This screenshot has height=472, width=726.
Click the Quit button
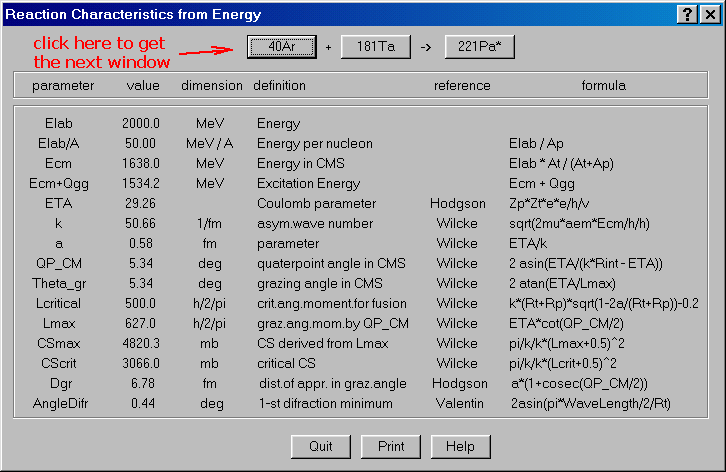[x=321, y=446]
